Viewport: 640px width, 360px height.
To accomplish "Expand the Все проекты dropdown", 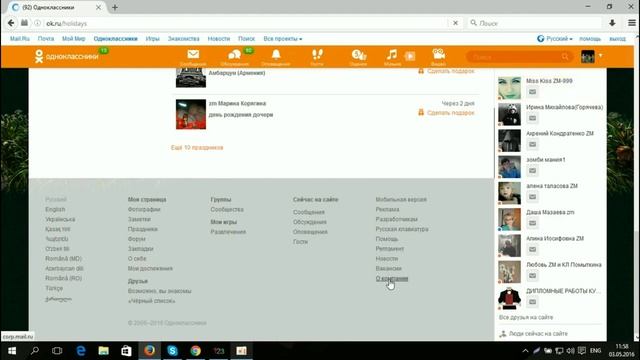I will 282,39.
